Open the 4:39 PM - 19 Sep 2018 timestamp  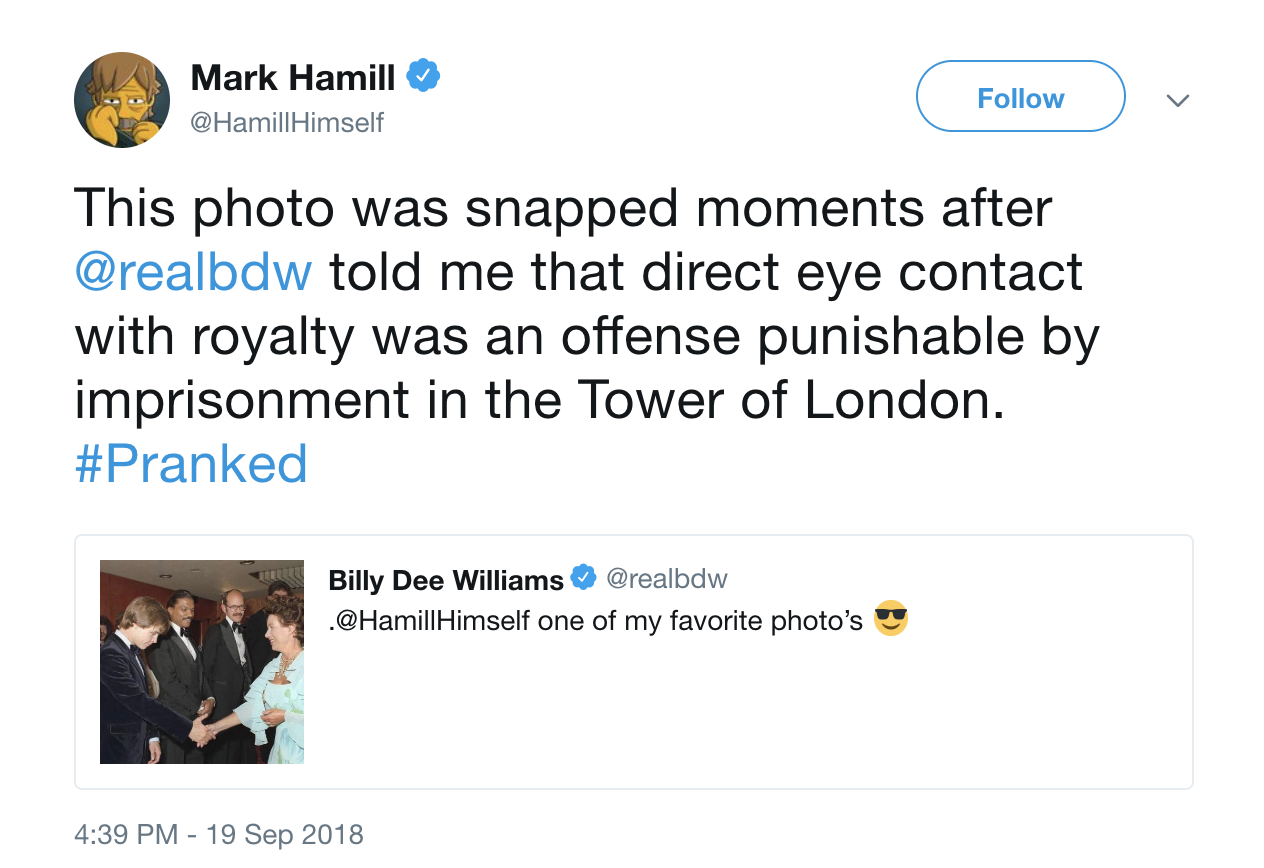click(x=219, y=834)
